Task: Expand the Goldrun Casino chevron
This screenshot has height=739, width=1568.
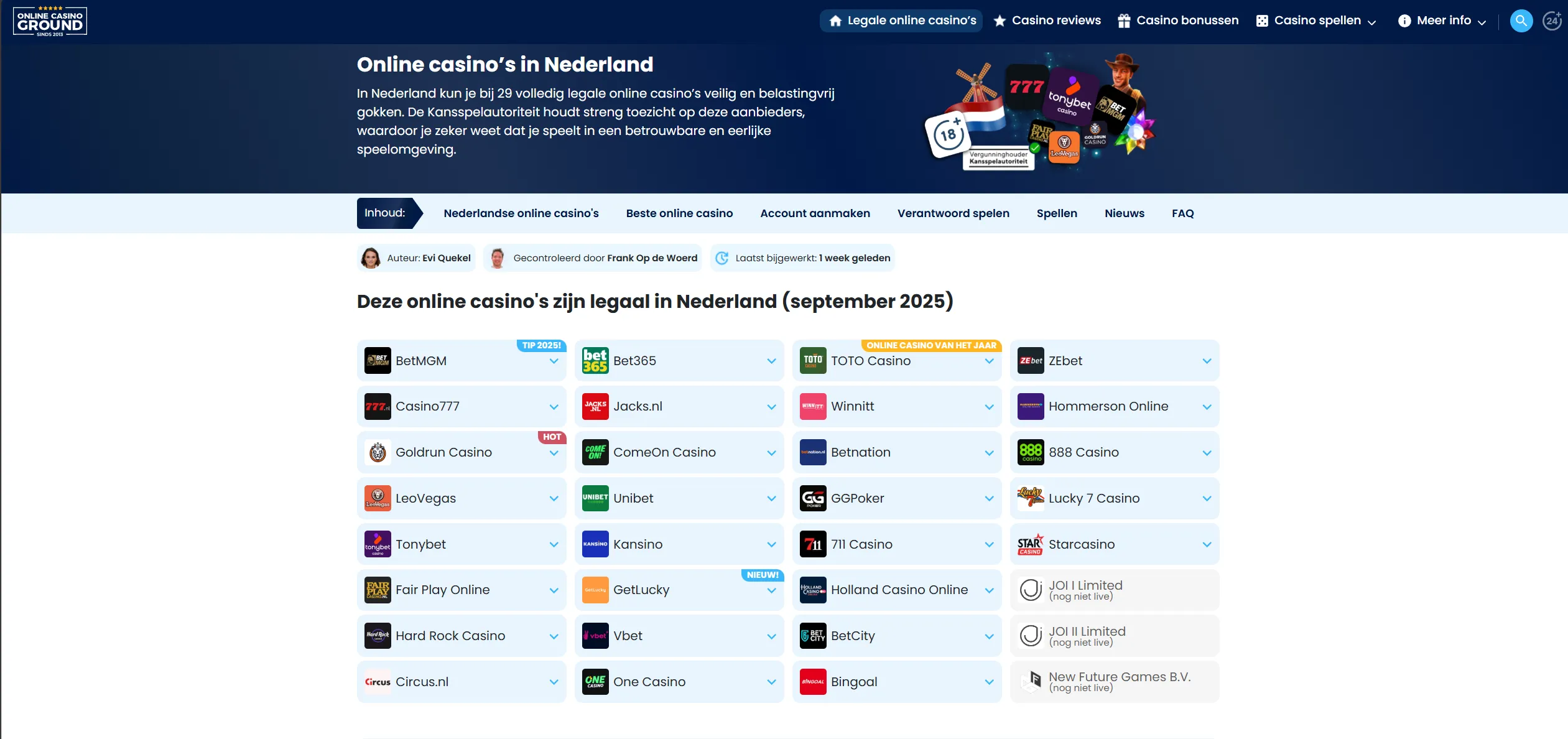Action: pos(554,453)
